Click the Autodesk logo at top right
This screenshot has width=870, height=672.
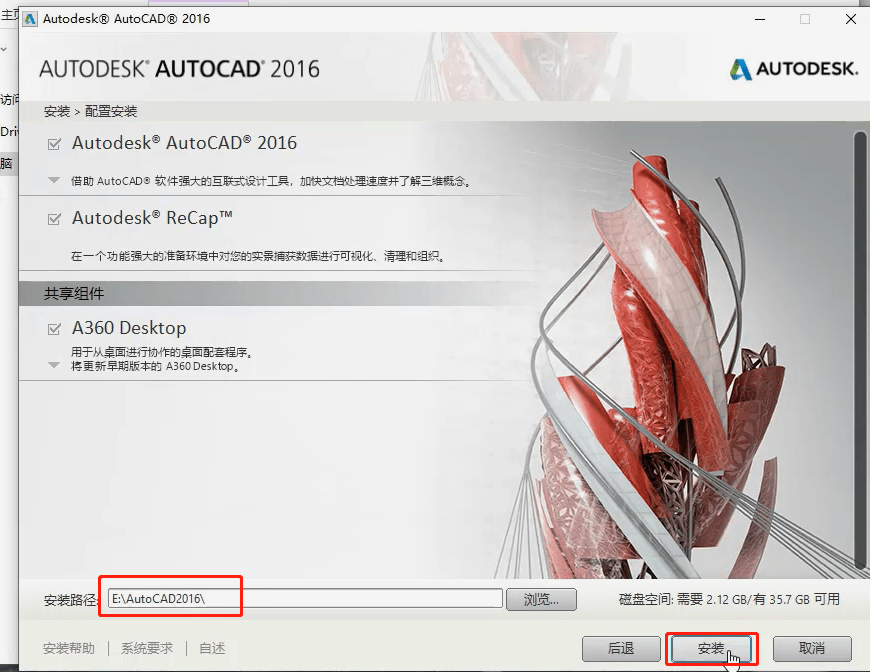tap(793, 69)
